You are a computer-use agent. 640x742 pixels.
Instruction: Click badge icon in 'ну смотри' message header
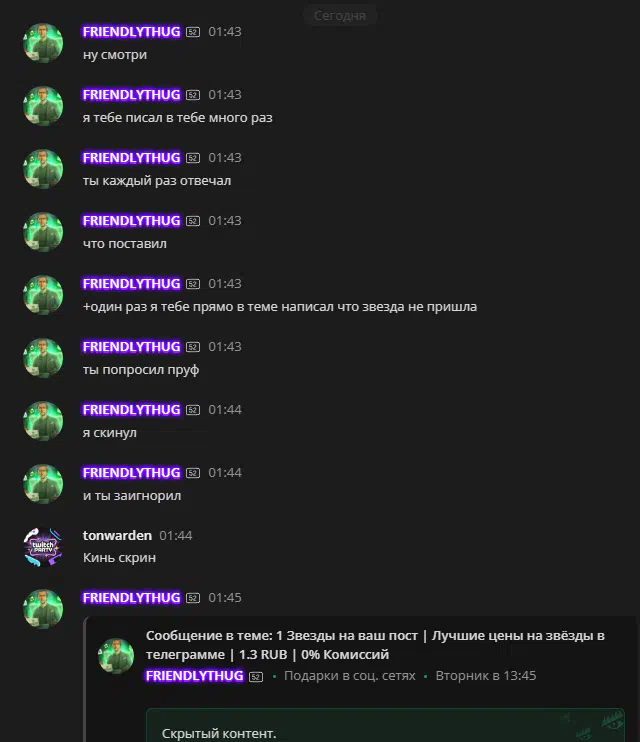(x=193, y=32)
